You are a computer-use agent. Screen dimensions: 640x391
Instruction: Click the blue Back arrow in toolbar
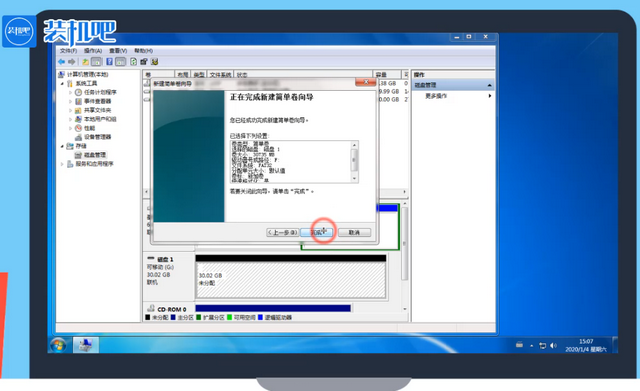(x=61, y=62)
